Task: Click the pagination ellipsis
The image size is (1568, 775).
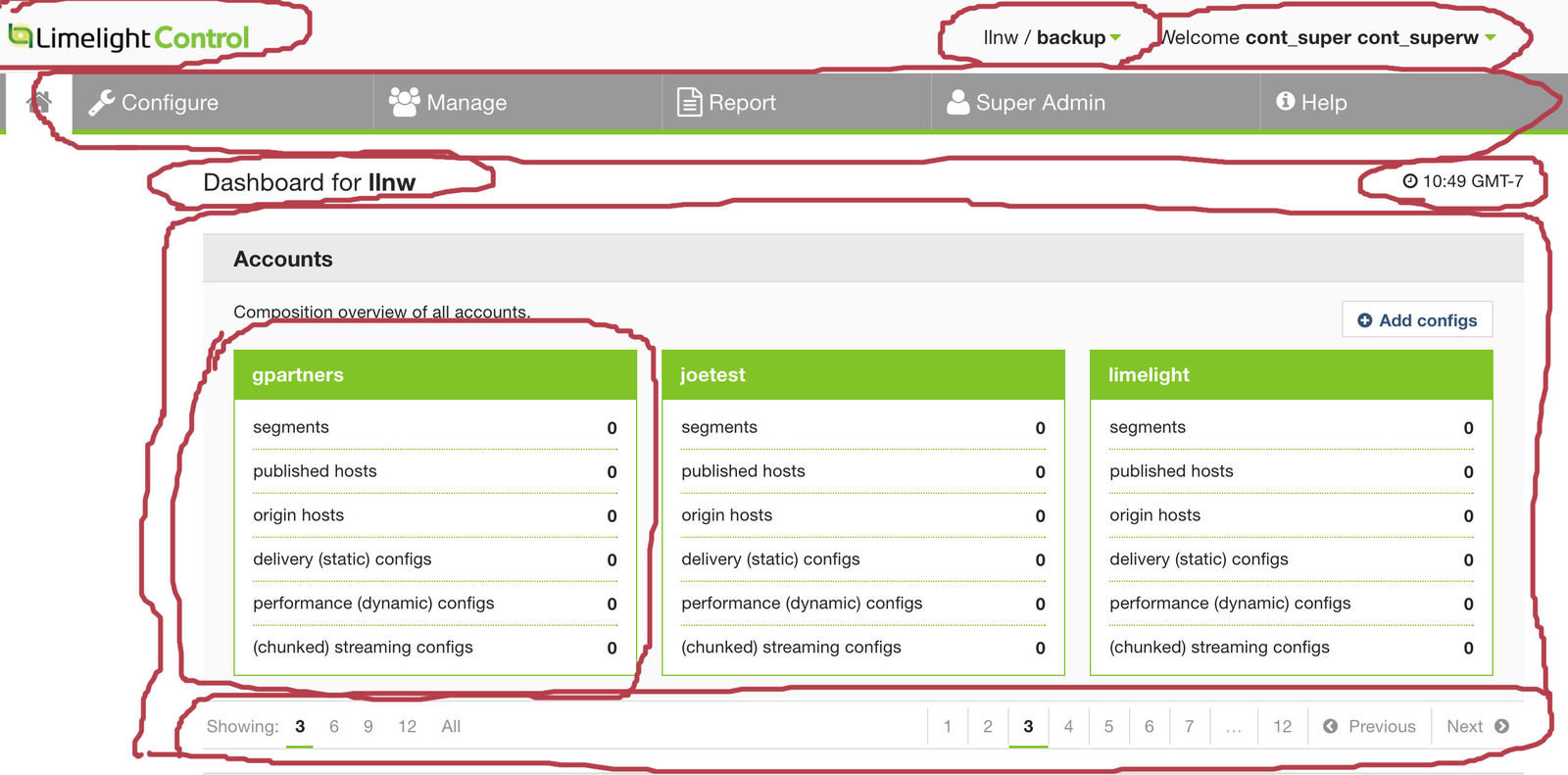Action: pyautogui.click(x=1233, y=726)
